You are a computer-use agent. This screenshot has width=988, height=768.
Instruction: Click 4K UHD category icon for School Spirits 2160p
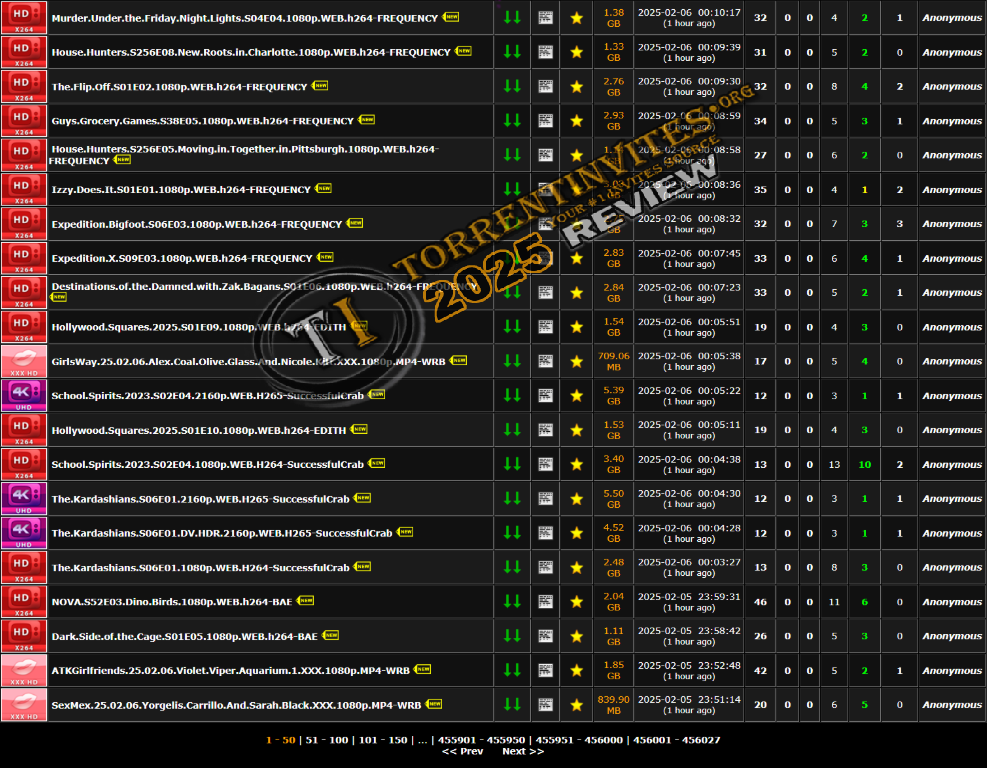coord(23,396)
